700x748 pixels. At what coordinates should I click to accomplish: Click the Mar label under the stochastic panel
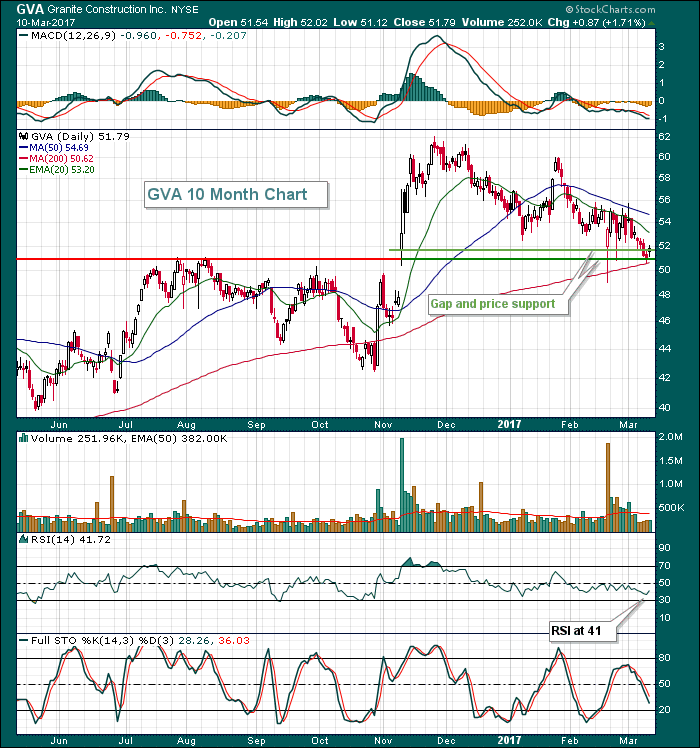coord(628,741)
